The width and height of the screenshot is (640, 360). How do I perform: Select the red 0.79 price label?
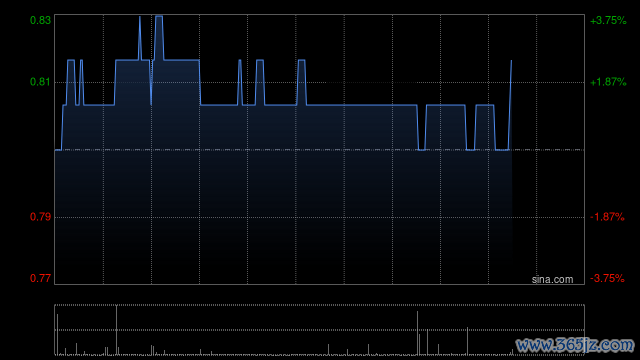pyautogui.click(x=40, y=217)
